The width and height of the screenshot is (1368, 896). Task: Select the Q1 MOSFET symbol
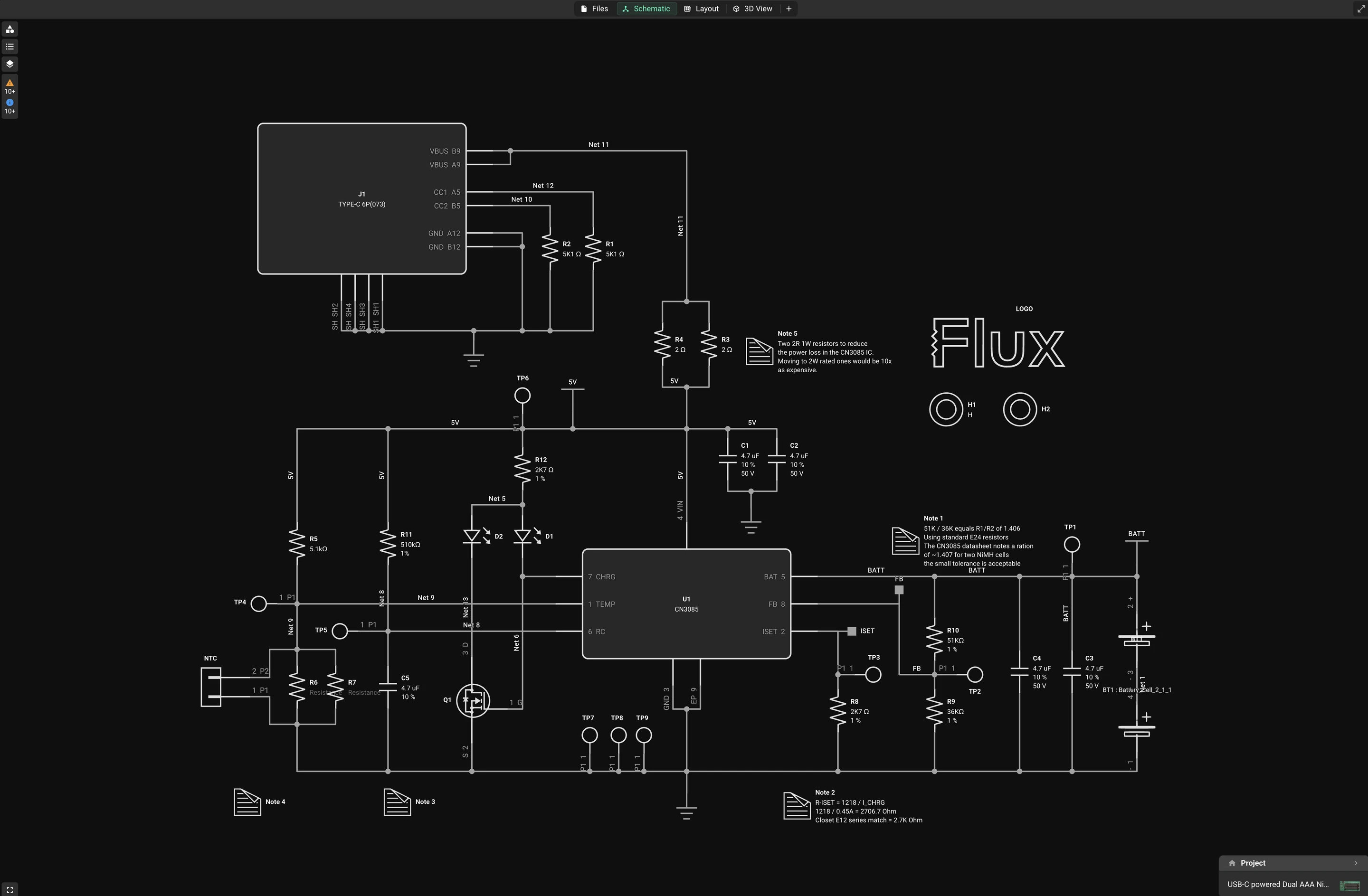[473, 700]
